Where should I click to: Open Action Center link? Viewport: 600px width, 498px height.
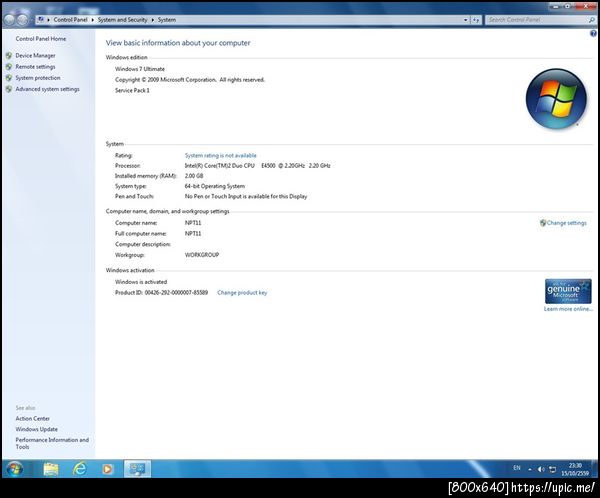tap(33, 418)
